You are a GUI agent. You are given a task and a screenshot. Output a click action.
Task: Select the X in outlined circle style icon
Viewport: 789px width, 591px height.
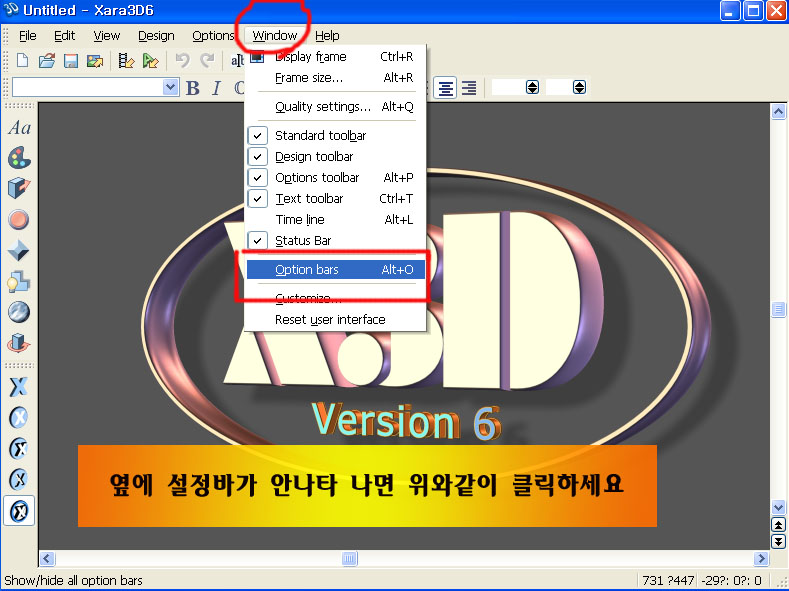coord(19,449)
